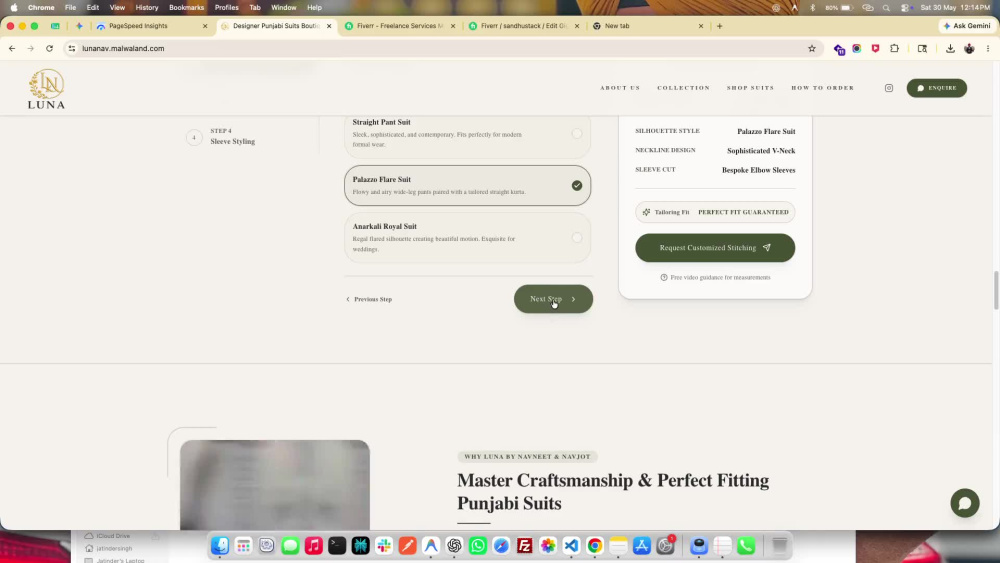Open ABOUT US nav link
The height and width of the screenshot is (563, 1000).
[620, 88]
